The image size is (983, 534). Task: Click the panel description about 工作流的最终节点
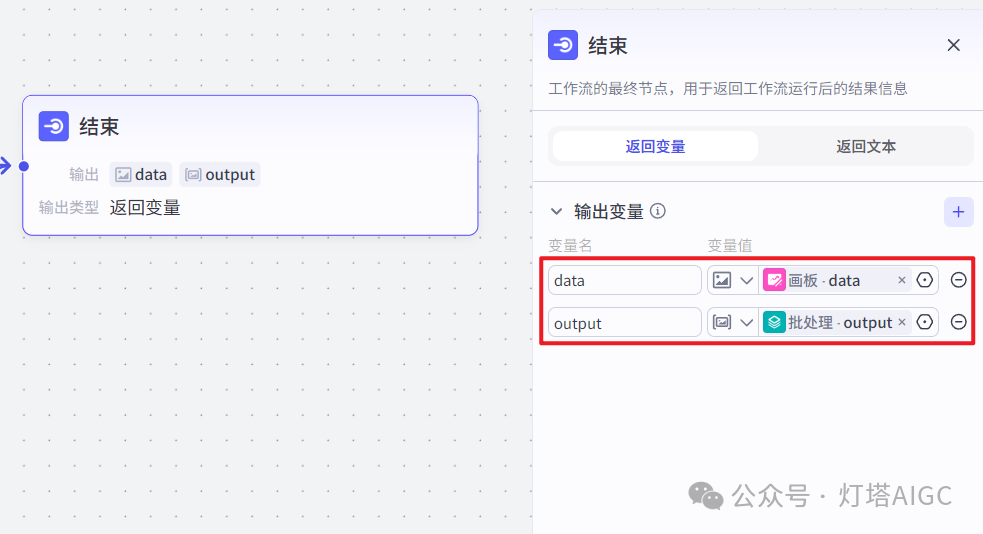728,88
